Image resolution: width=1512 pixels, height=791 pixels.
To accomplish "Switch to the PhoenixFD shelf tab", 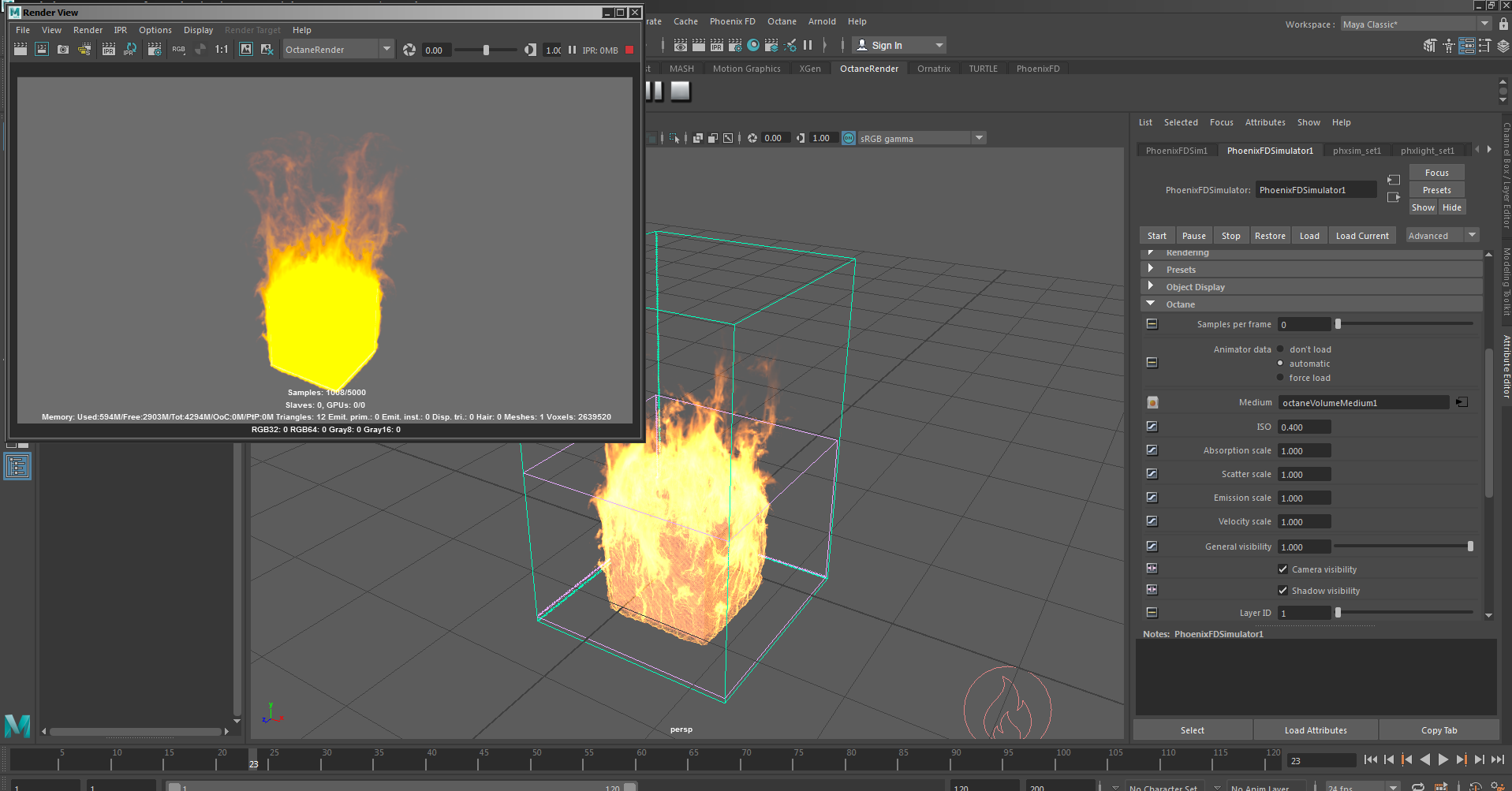I will [x=1038, y=69].
